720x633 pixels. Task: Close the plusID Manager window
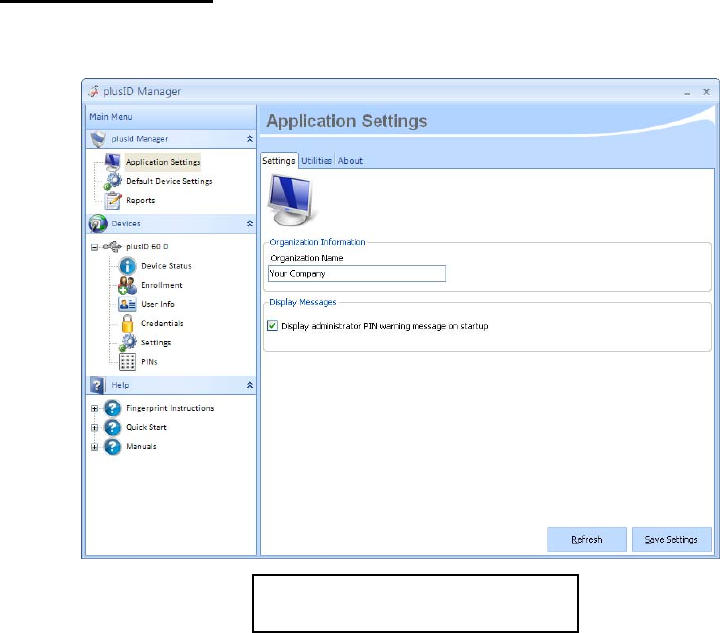point(706,92)
